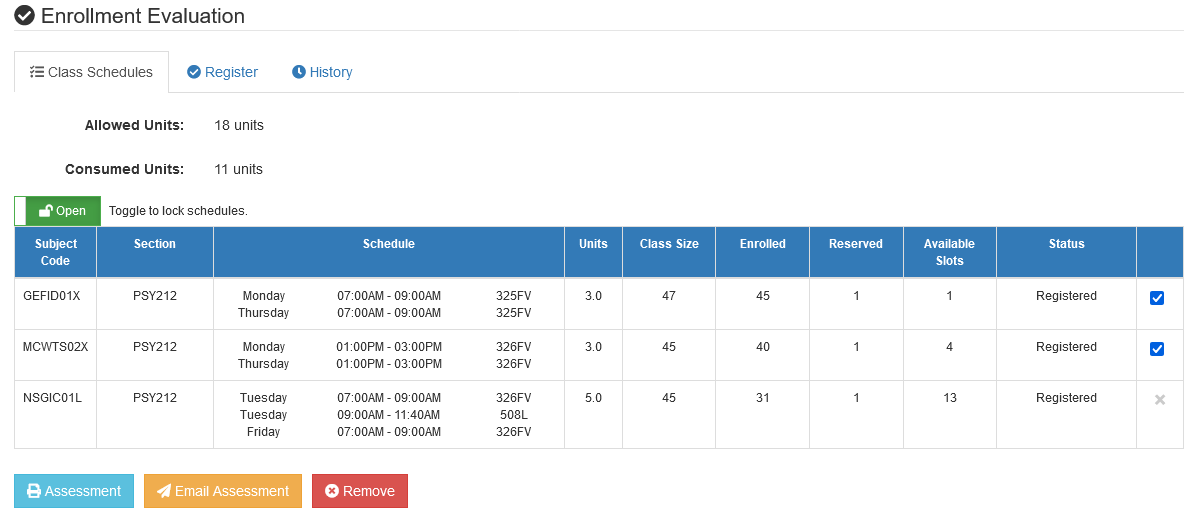Click the Subject Code column header
Screen dimensions: 1195x514
point(56,252)
